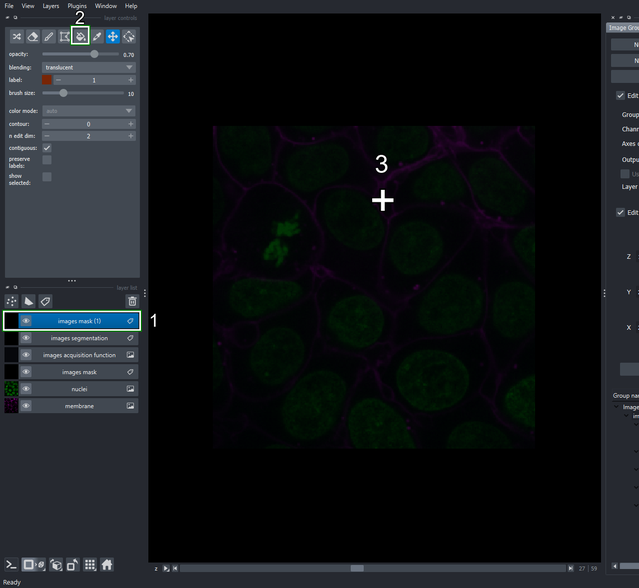Open the Plugins menu
This screenshot has width=639, height=588.
[x=77, y=6]
